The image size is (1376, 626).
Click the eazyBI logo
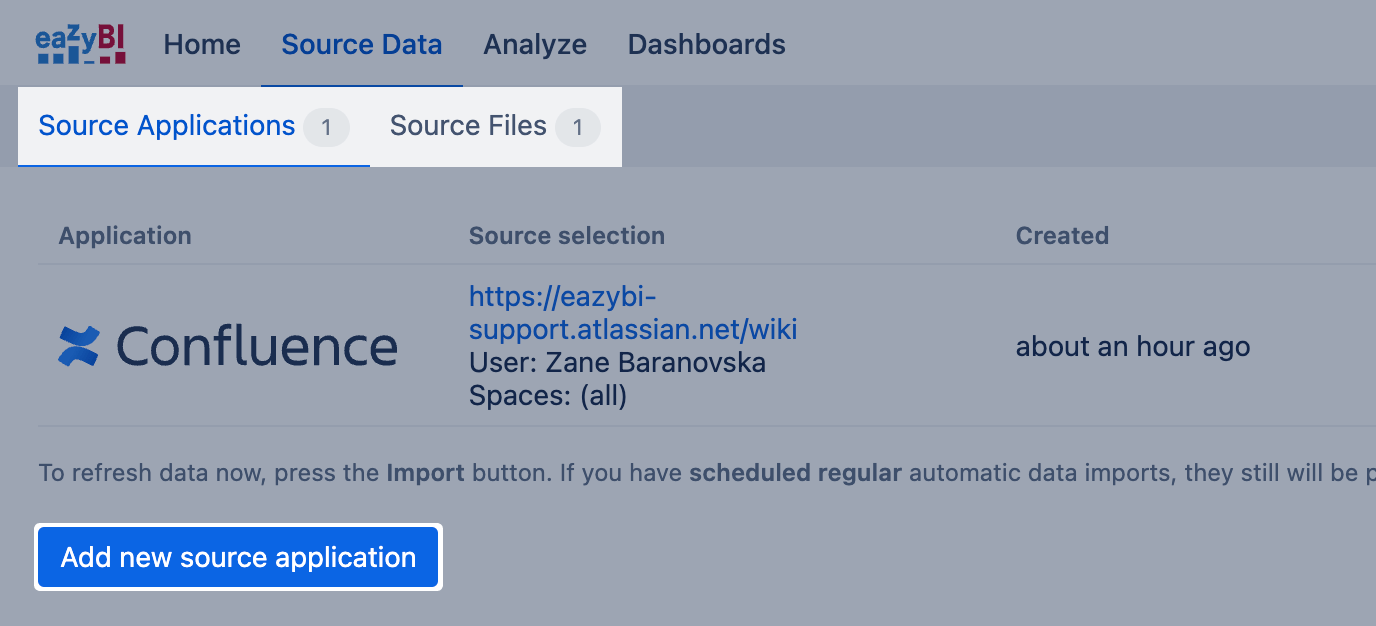[80, 45]
